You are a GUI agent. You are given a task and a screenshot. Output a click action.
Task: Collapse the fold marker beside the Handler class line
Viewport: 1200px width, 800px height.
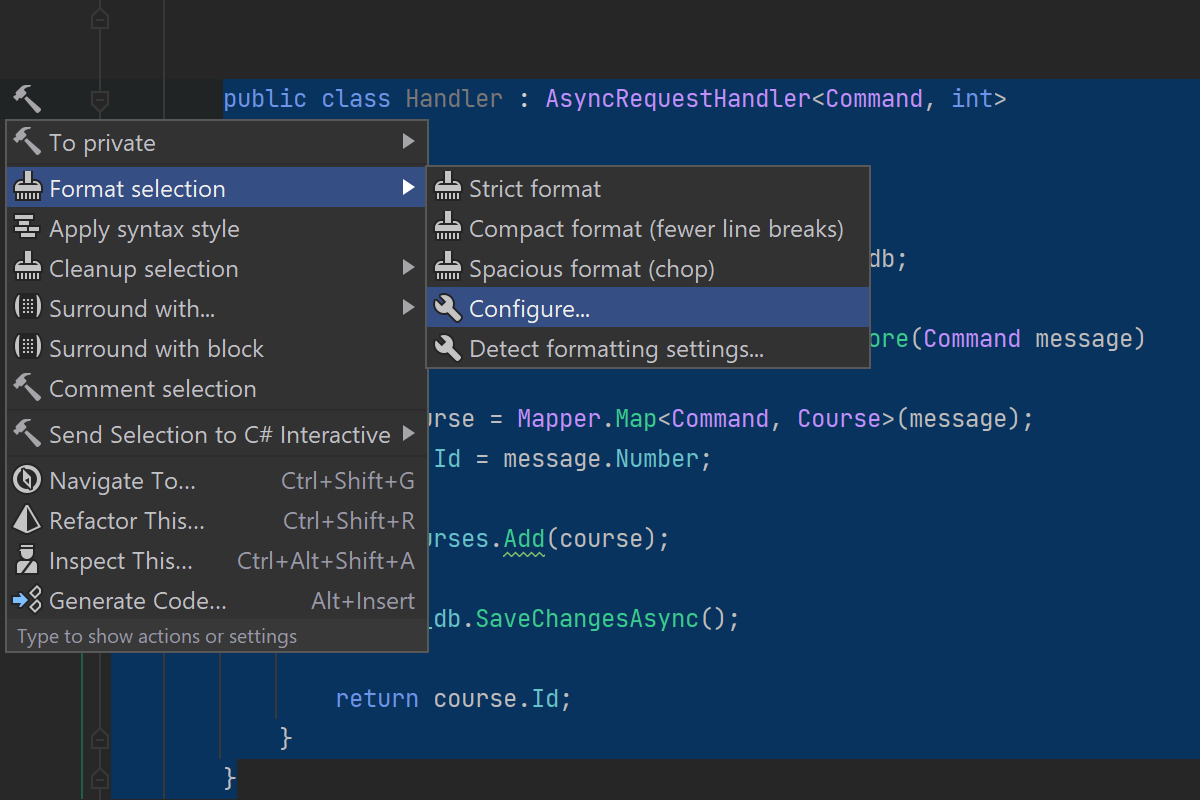click(x=99, y=99)
